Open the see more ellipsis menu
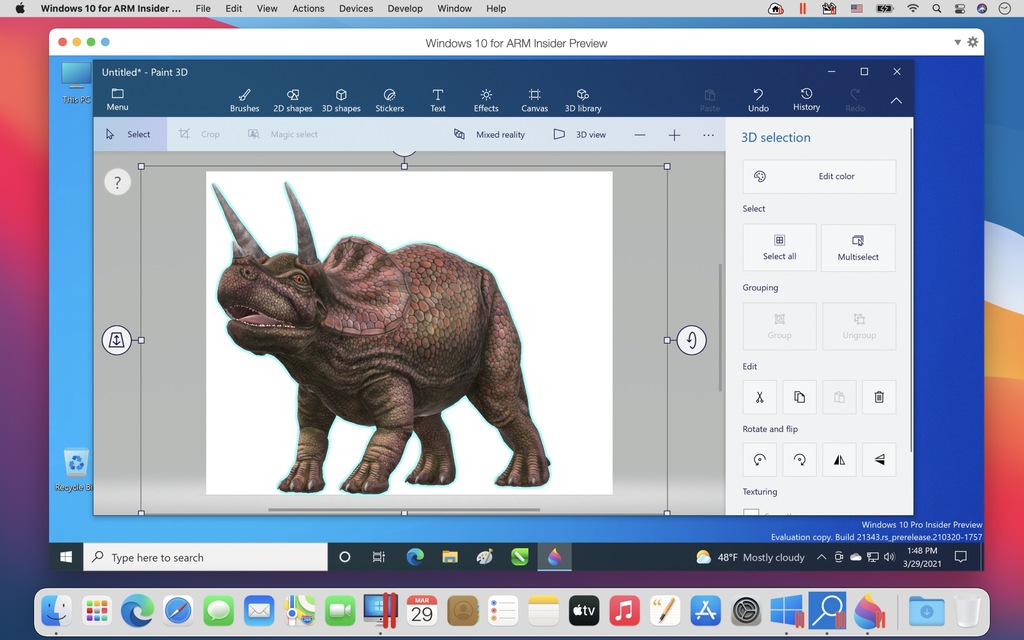This screenshot has height=640, width=1024. 708,135
